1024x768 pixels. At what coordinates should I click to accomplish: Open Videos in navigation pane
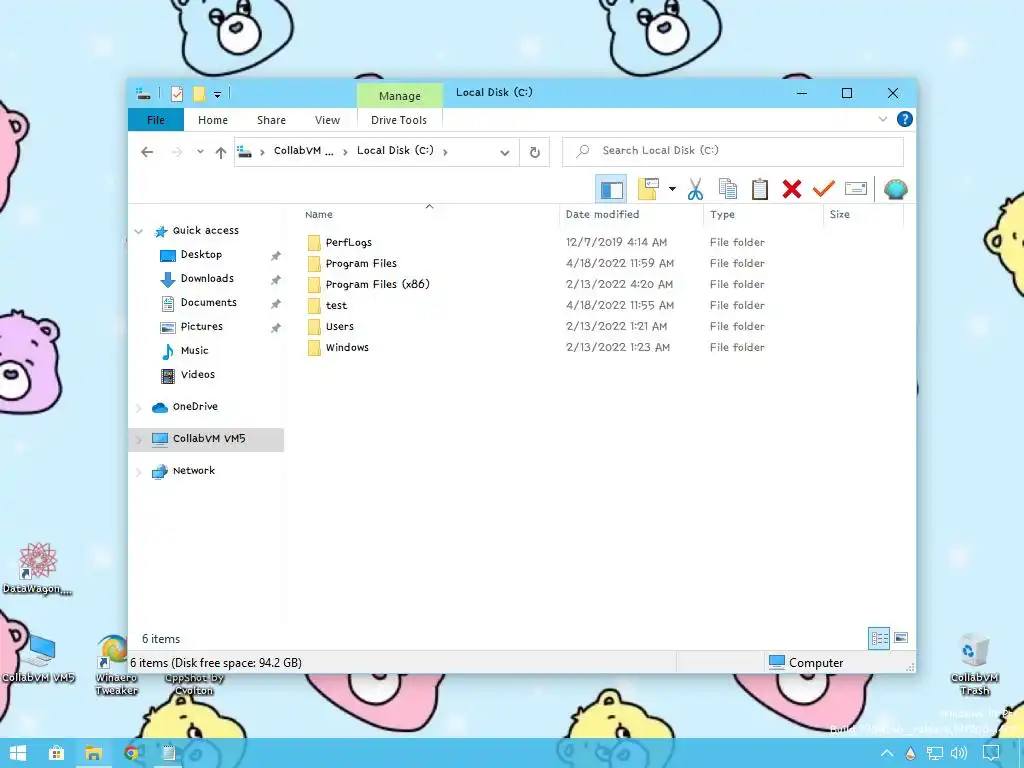coord(197,375)
